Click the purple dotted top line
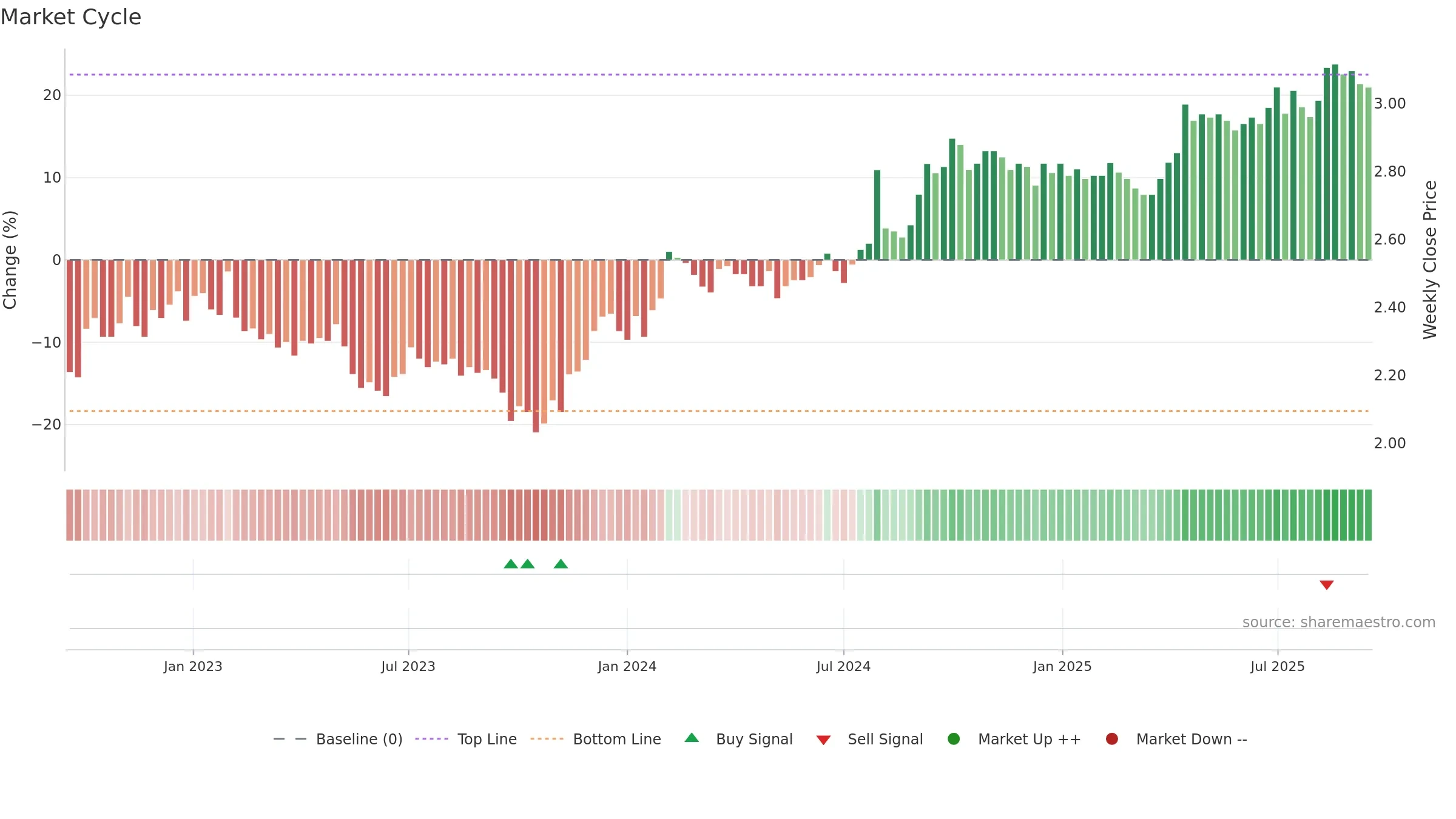The image size is (1456, 819). 719,75
